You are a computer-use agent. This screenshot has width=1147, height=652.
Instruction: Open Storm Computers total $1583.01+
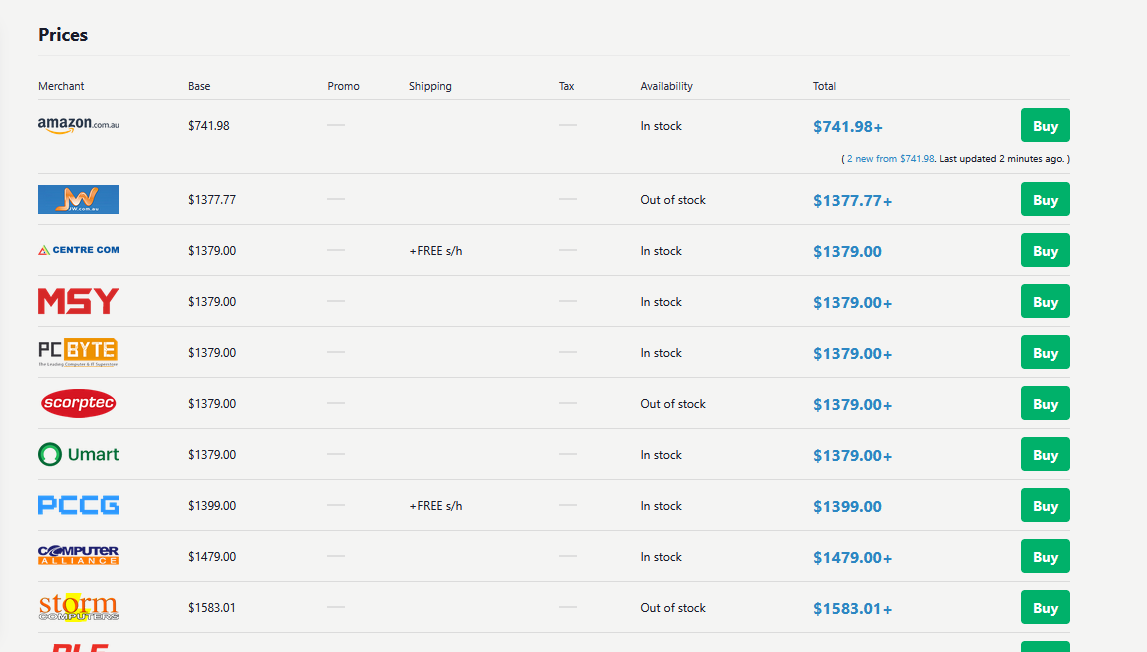(852, 608)
